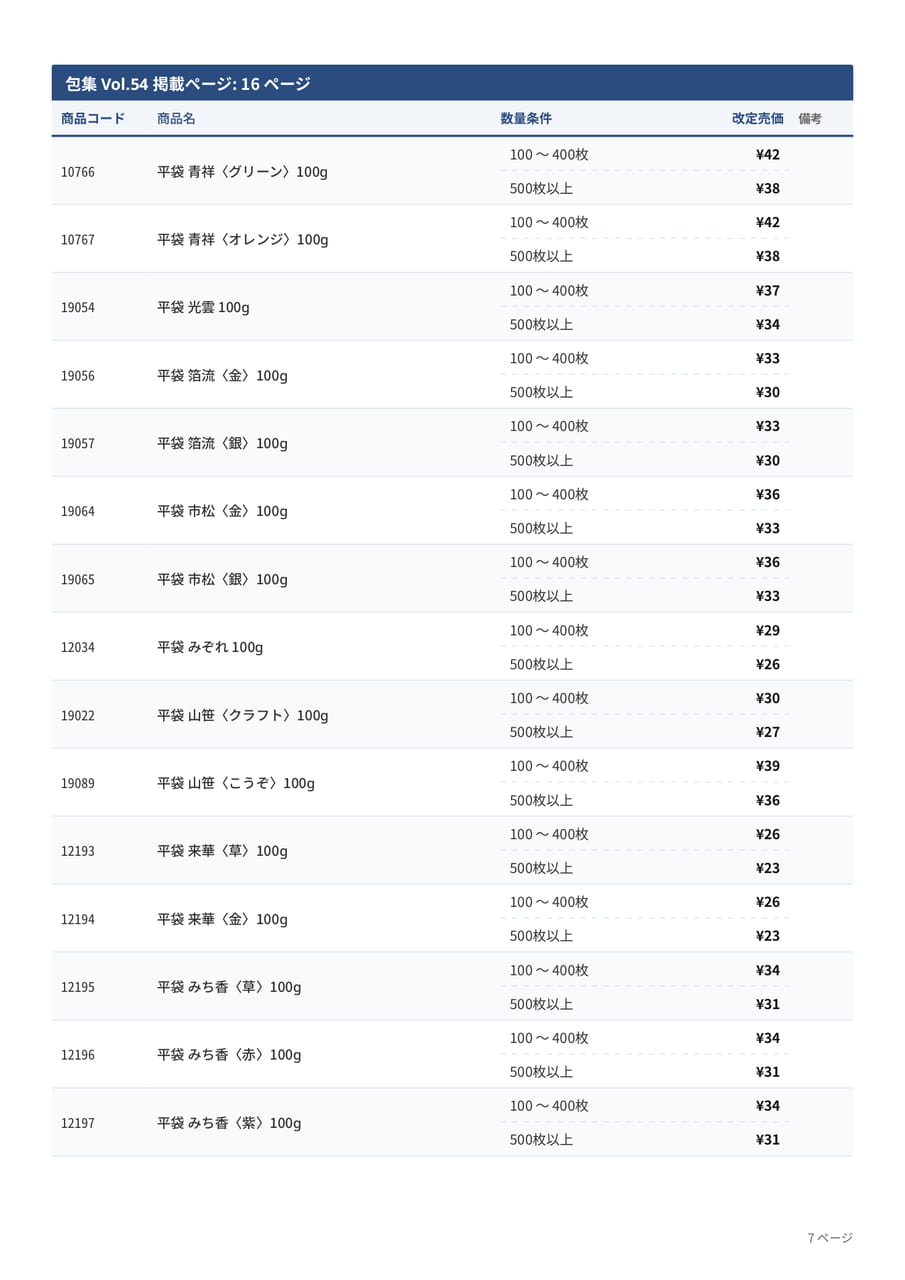Screen dimensions: 905x1280
Task: Click the 平袋 みぞれ 100g entry
Action: click(210, 647)
